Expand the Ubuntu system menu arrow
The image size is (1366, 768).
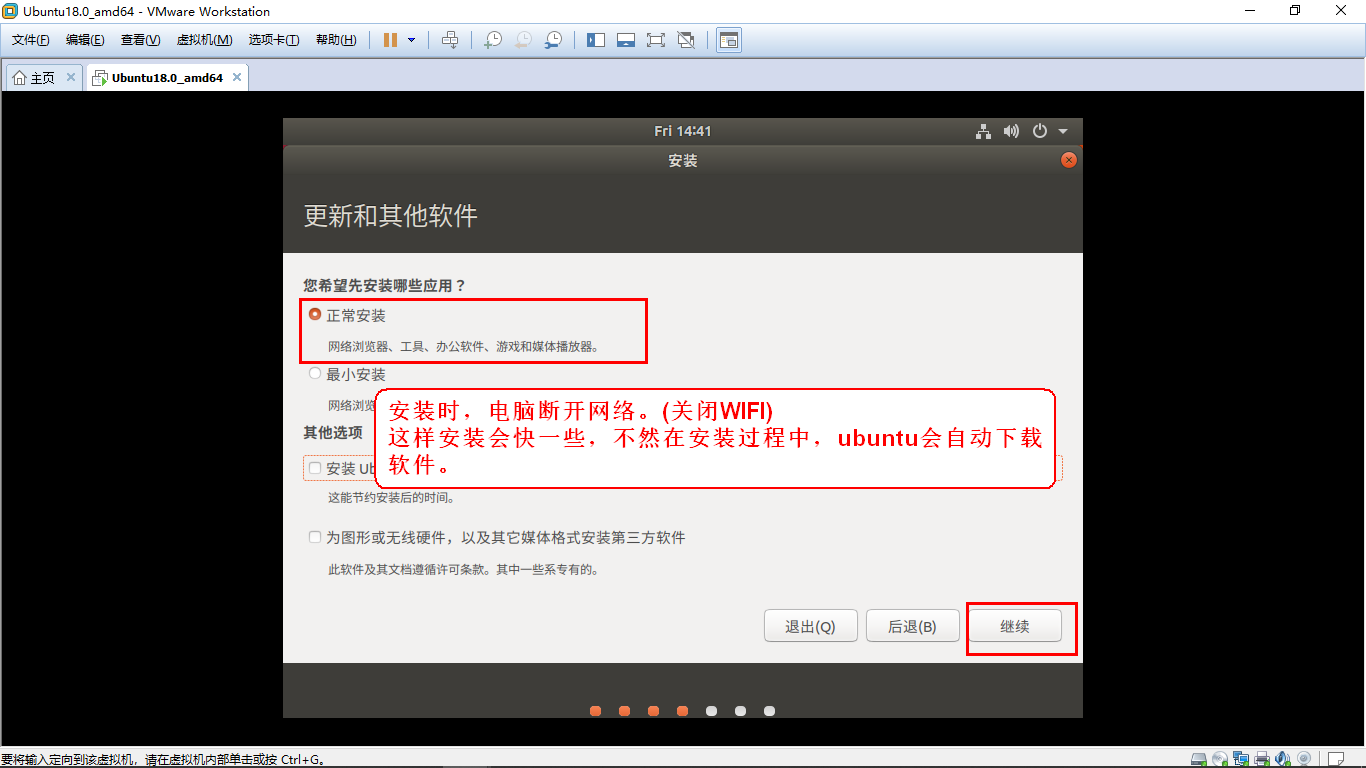(x=1063, y=131)
